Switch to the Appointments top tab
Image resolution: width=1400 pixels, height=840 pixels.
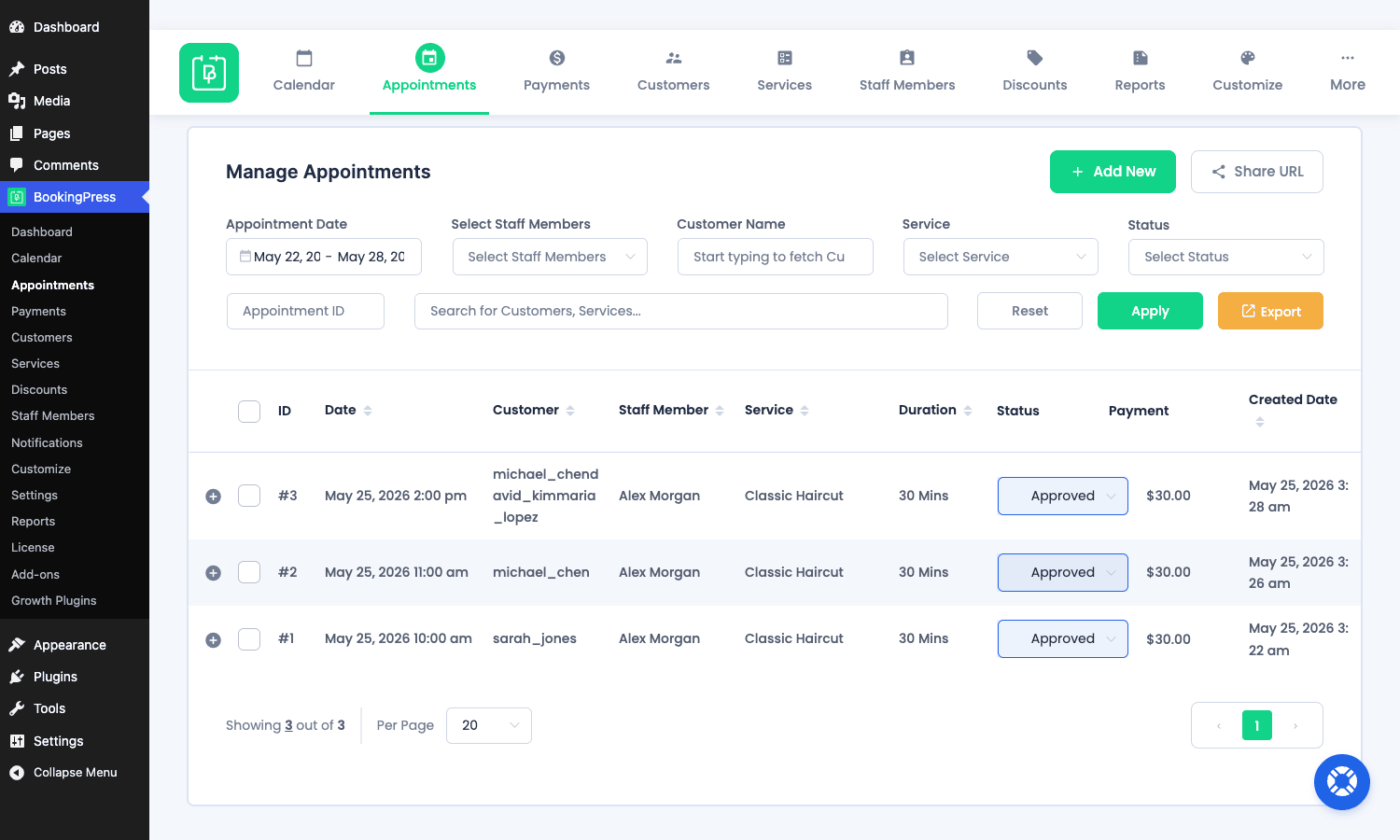[429, 73]
